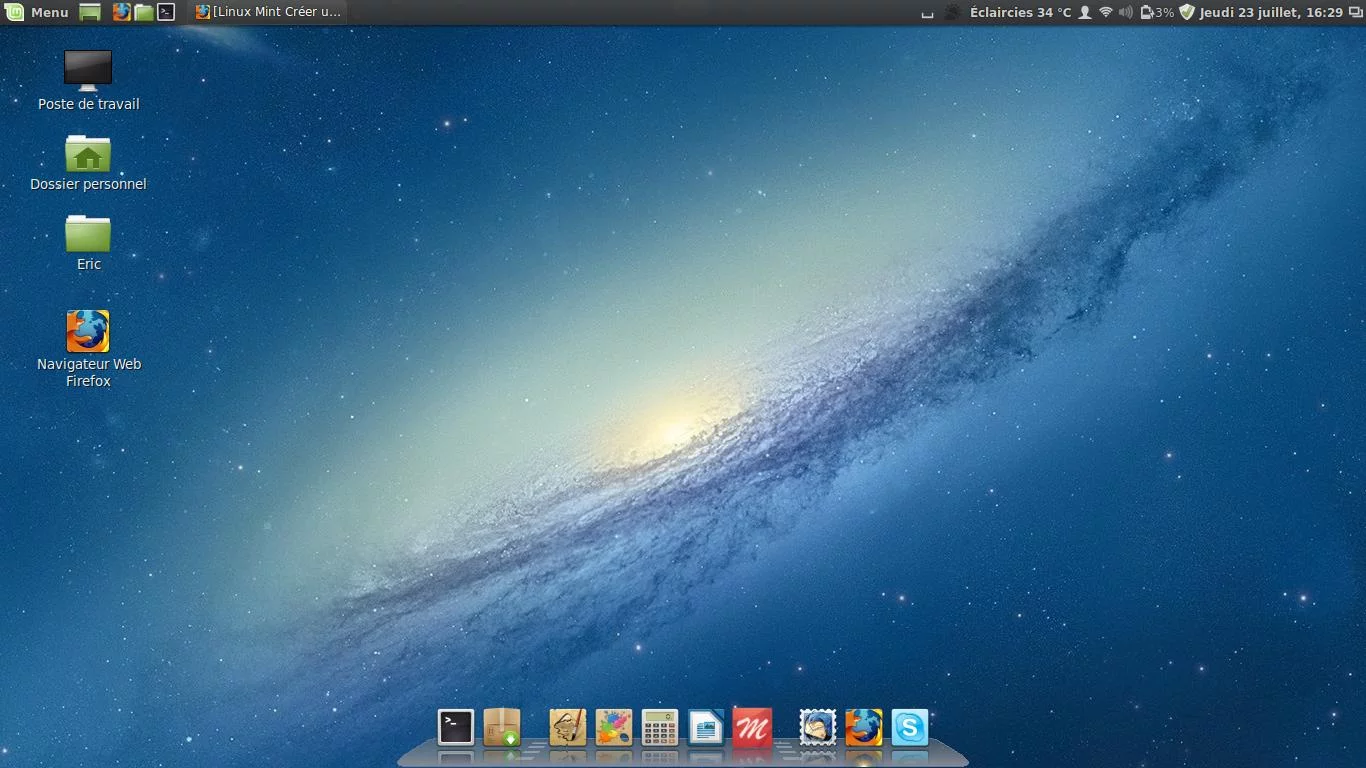Open the battery 3% power applet
Viewport: 1366px width, 768px height.
[1157, 12]
